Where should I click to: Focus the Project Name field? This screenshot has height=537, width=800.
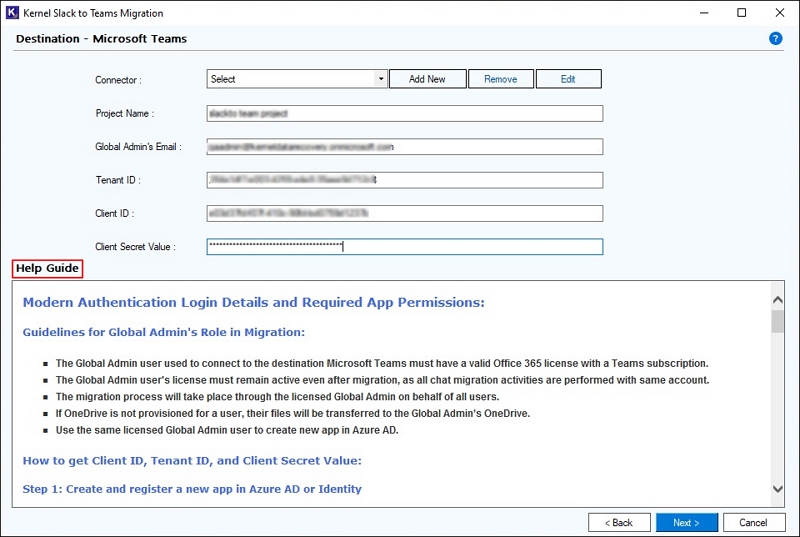(x=405, y=113)
